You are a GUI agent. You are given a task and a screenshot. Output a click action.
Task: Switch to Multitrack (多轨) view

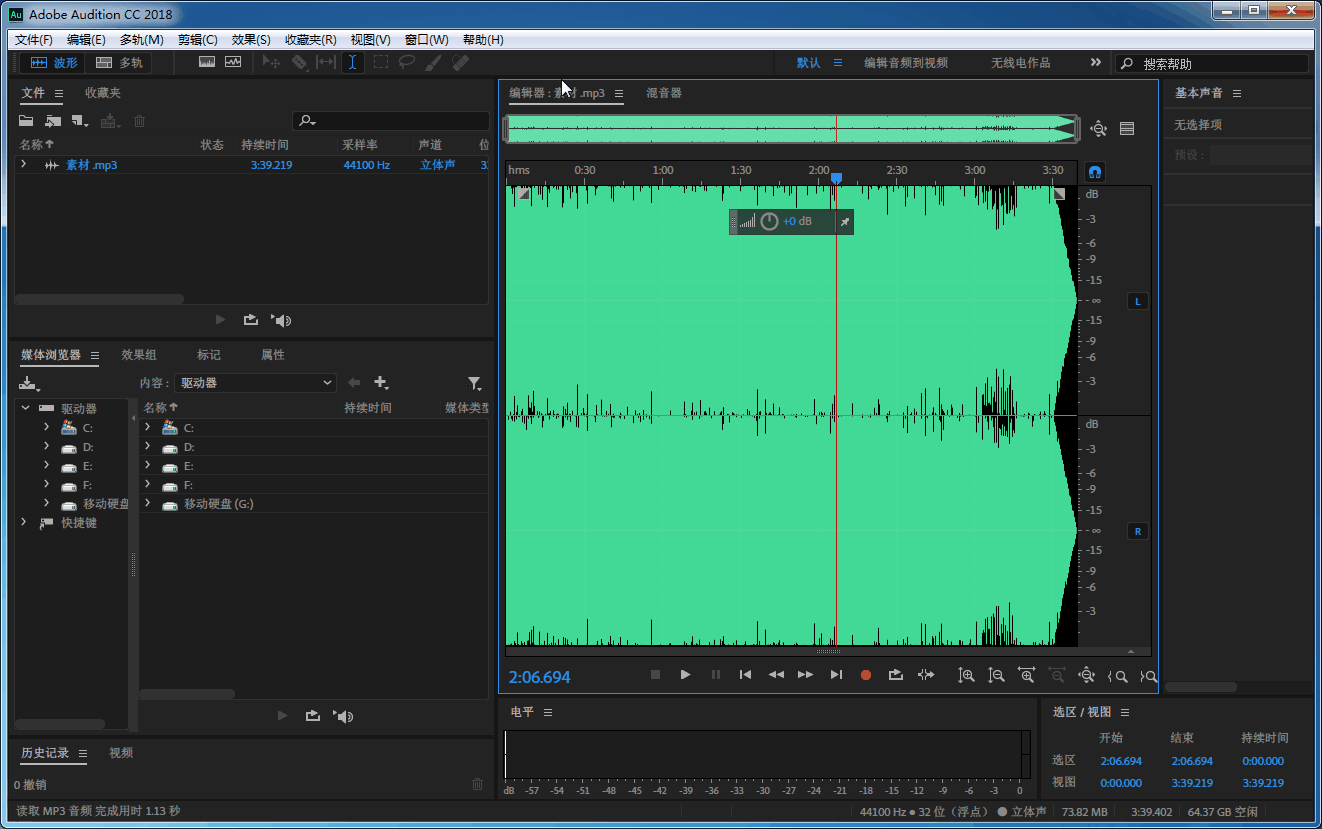pos(119,62)
